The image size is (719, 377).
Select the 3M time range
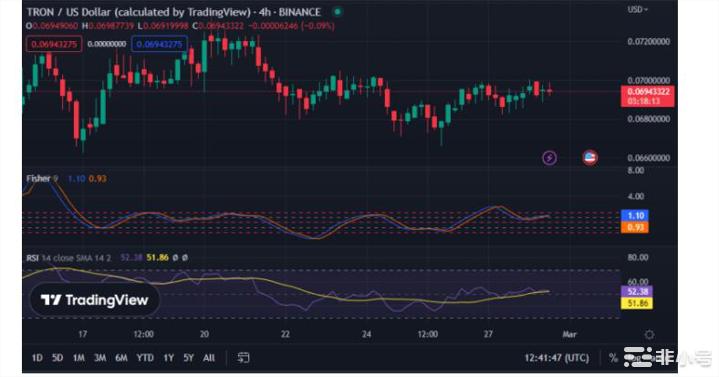pos(100,358)
